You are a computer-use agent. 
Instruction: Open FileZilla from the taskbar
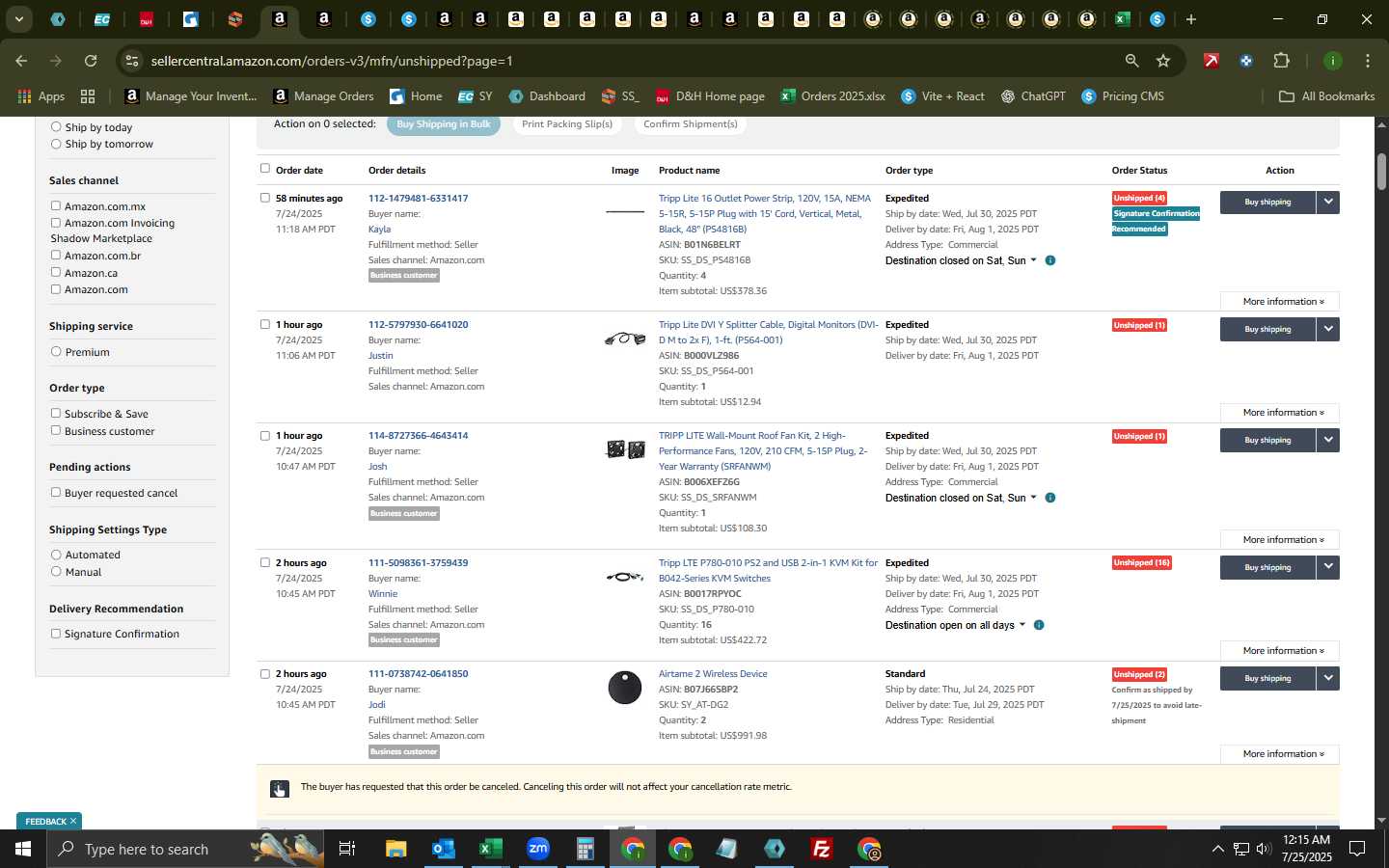tap(822, 849)
